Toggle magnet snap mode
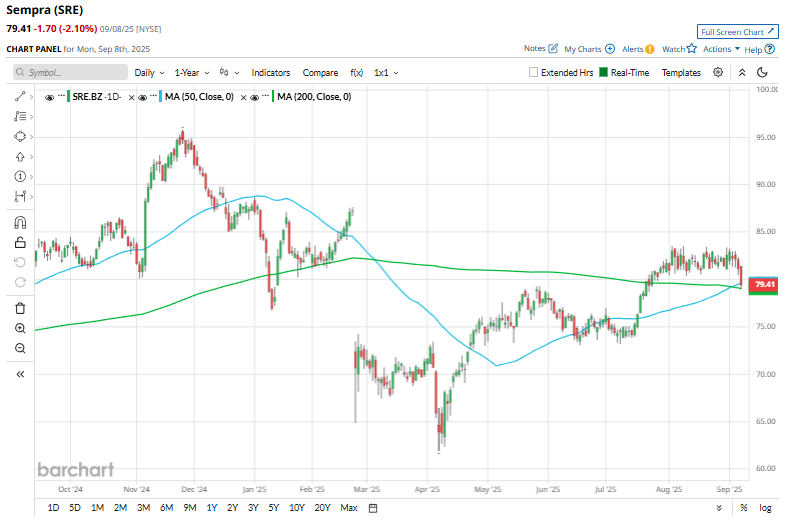The image size is (787, 527). click(20, 222)
